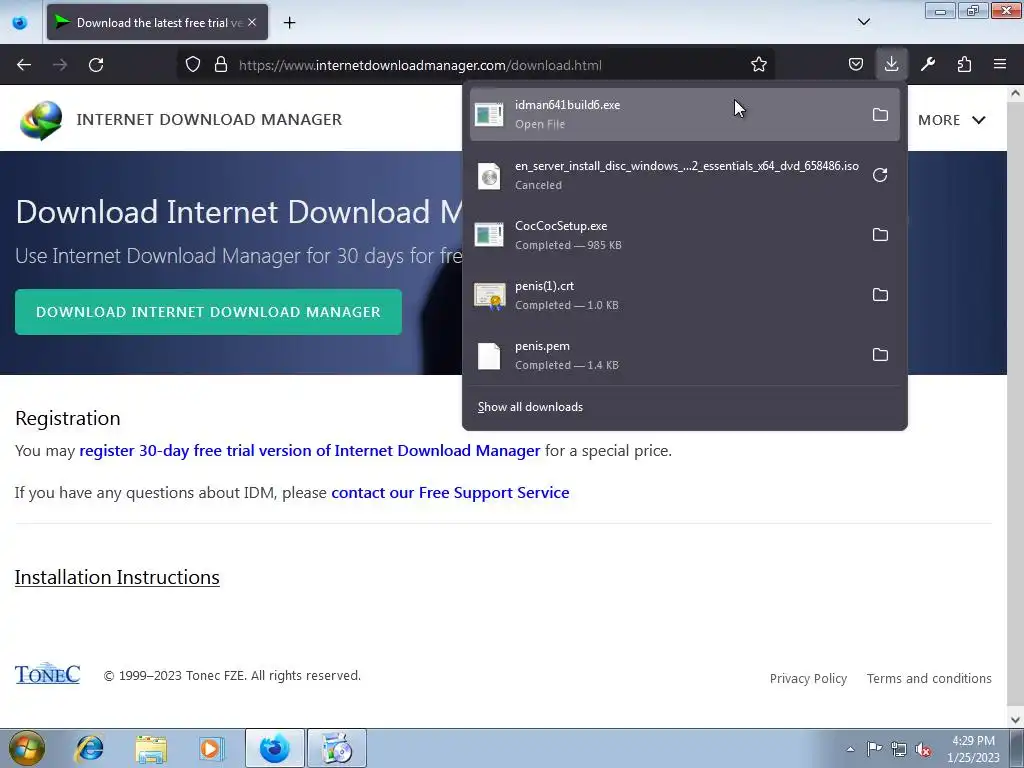This screenshot has height=768, width=1024.
Task: Expand the MORE navigation dropdown
Action: [952, 120]
